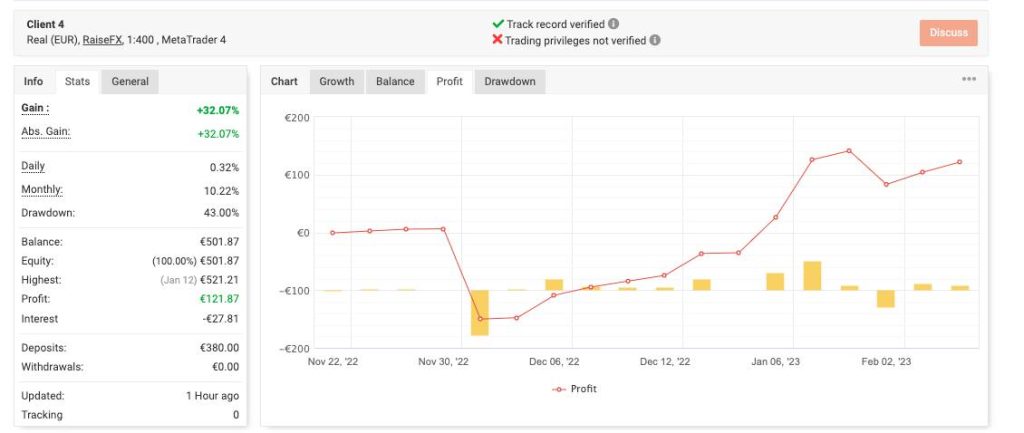Click the Client 4 account title
Screen dimensions: 1024x433
click(45, 24)
